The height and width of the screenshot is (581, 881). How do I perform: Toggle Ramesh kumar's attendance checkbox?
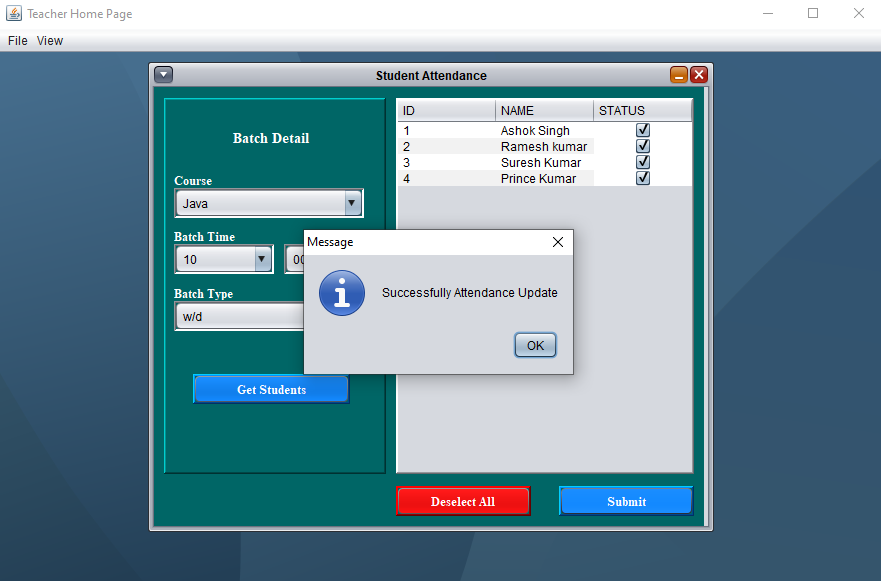pos(643,146)
